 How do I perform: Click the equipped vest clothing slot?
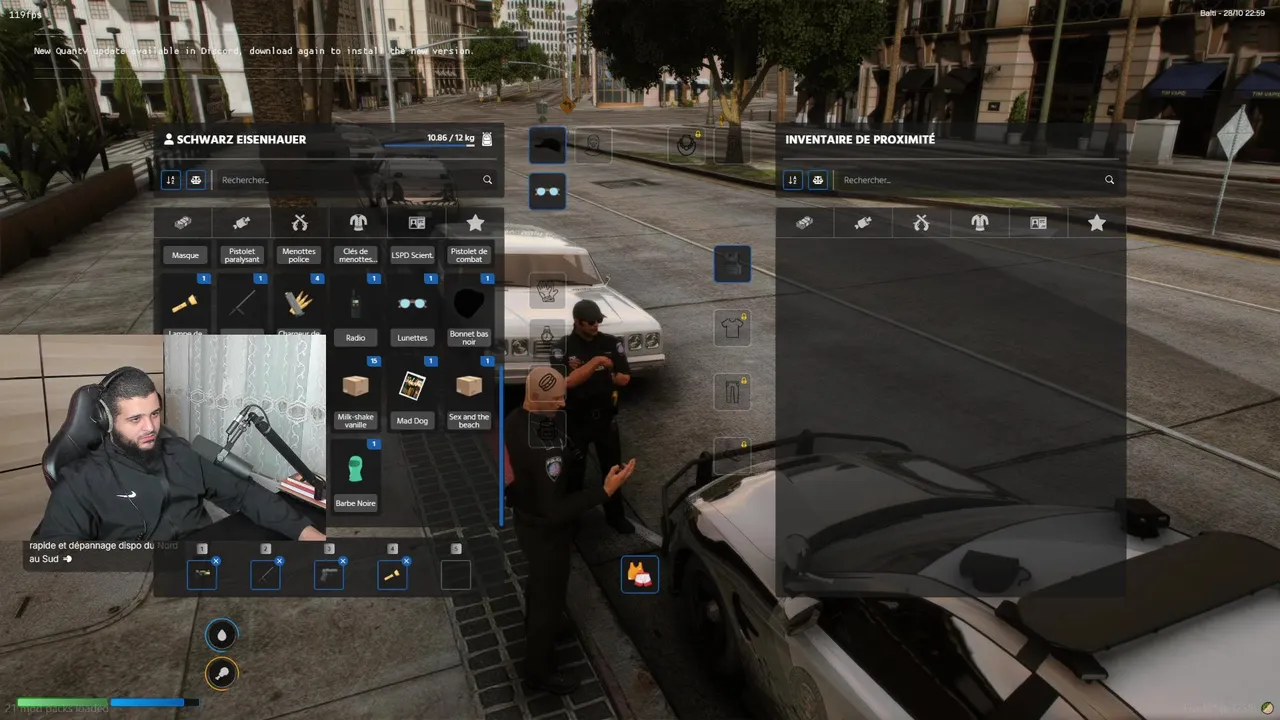tap(732, 264)
